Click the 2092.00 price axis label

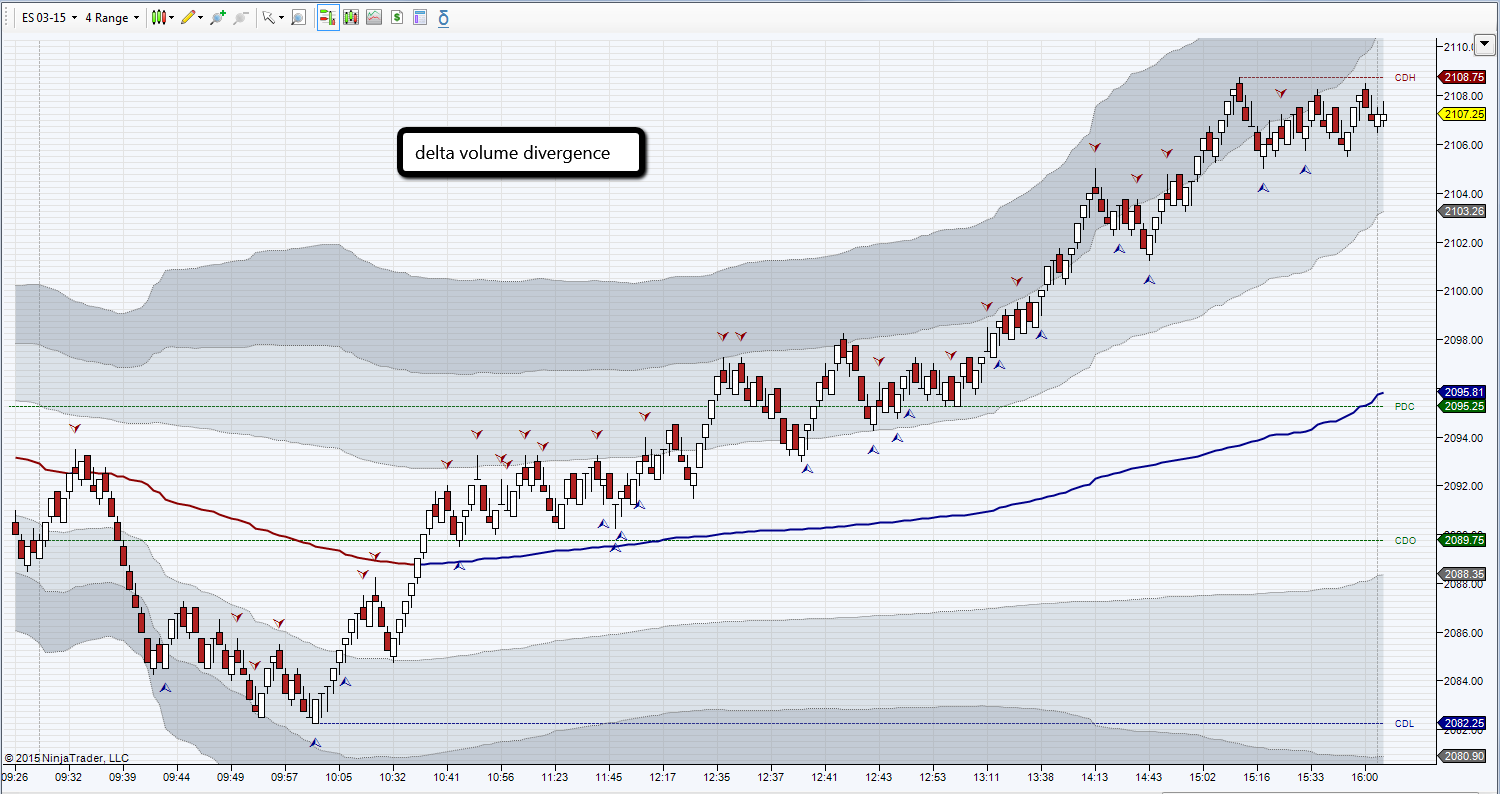(x=1461, y=486)
